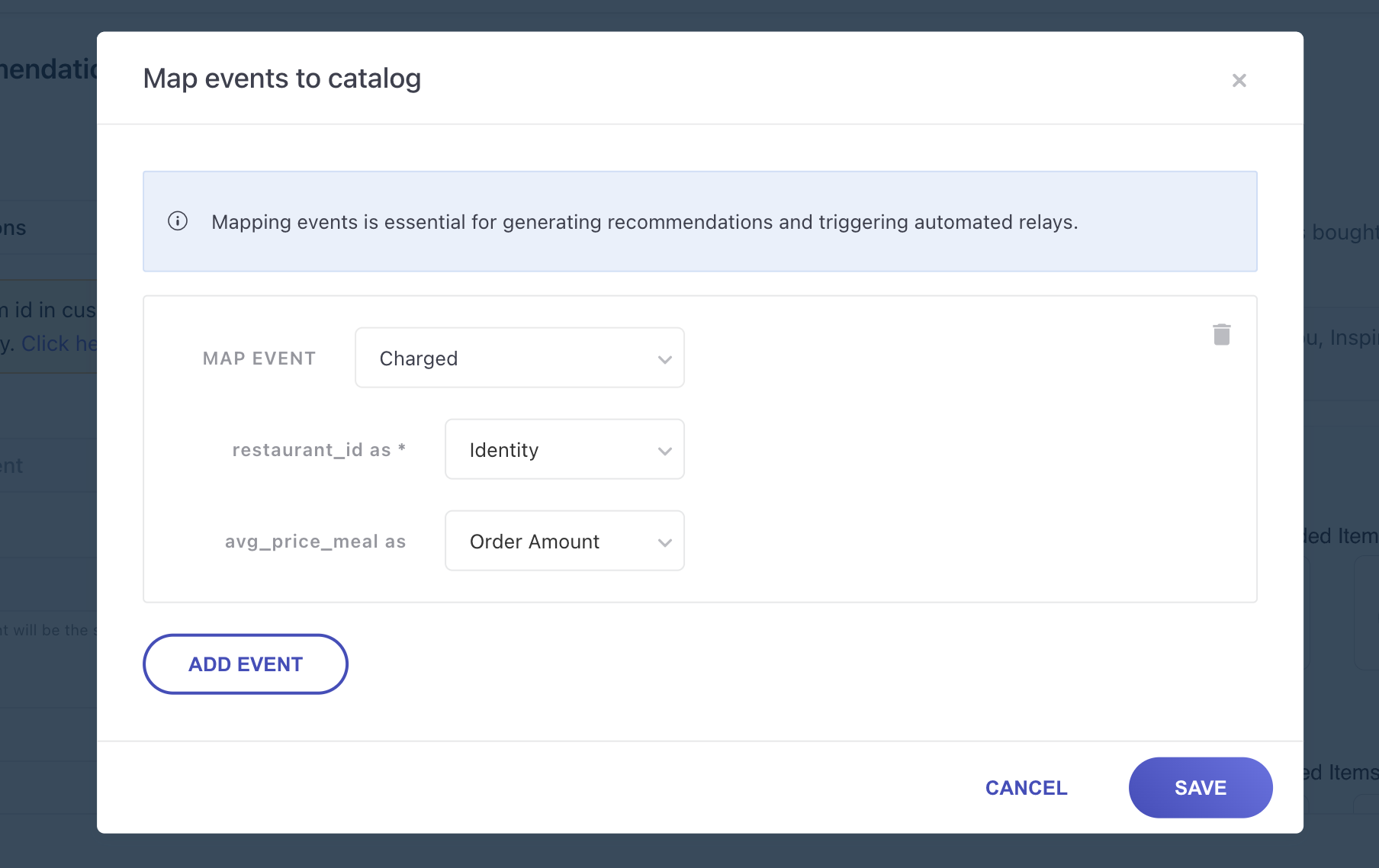Click the mapping events info banner text

(x=644, y=222)
